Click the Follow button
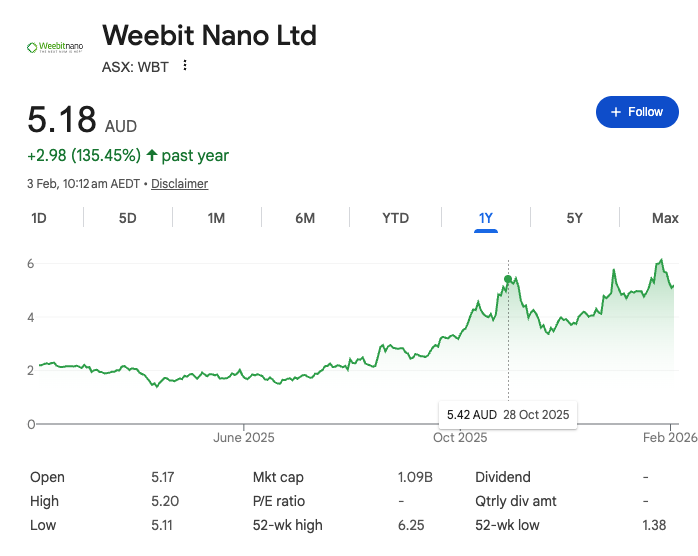Viewport: 698px width, 556px height. 637,112
